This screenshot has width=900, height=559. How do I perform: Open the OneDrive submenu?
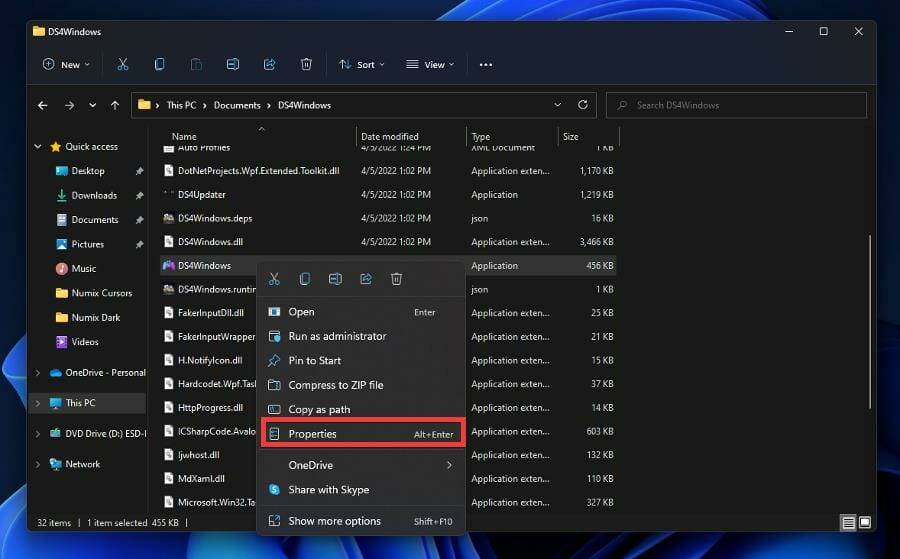click(x=360, y=465)
